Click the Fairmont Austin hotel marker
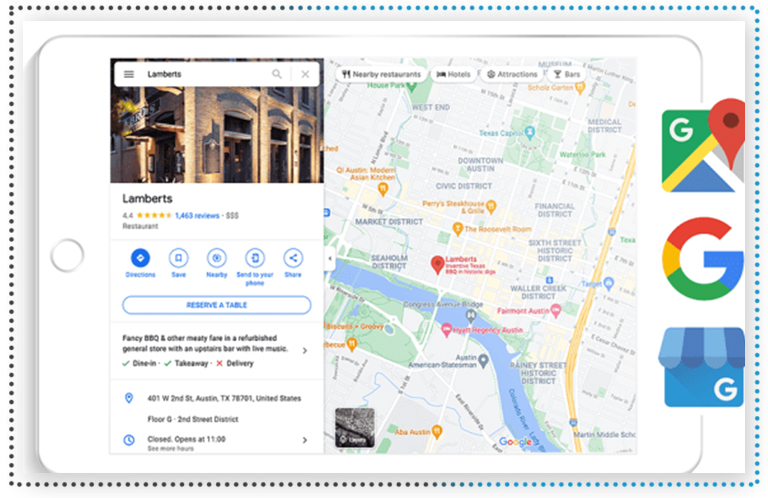 tap(555, 310)
